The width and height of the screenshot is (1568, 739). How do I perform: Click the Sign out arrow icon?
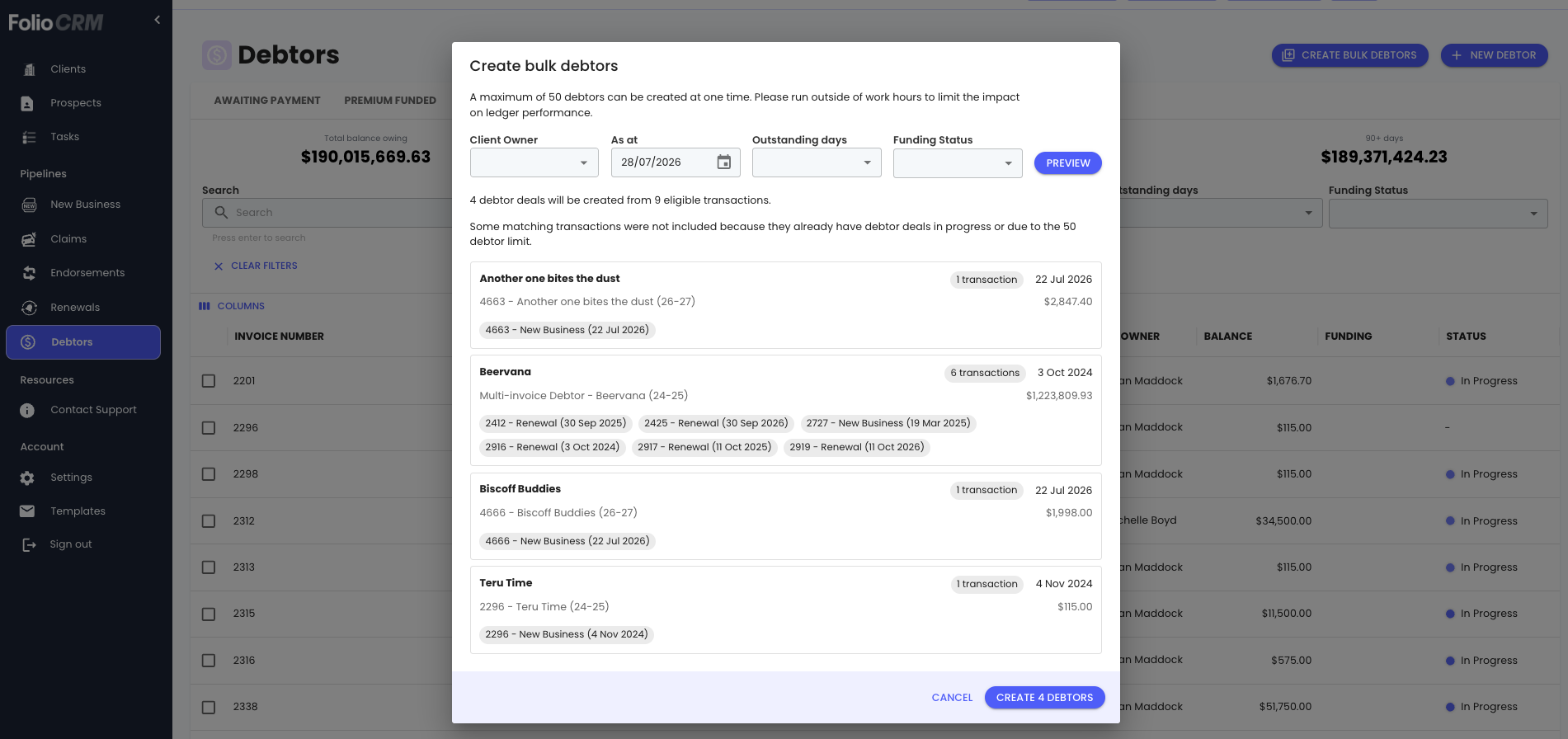[29, 544]
